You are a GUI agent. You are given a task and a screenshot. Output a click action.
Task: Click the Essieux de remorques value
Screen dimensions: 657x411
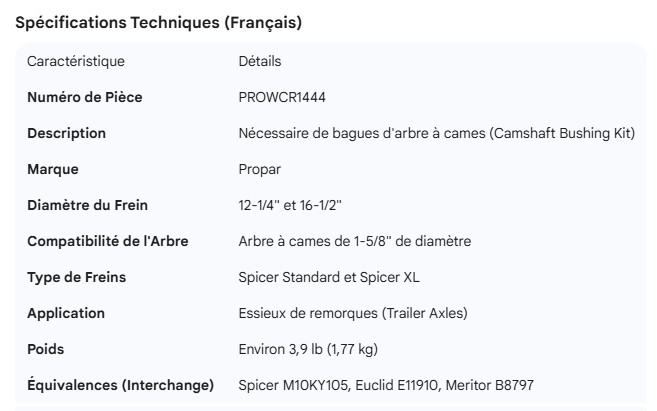pyautogui.click(x=353, y=314)
